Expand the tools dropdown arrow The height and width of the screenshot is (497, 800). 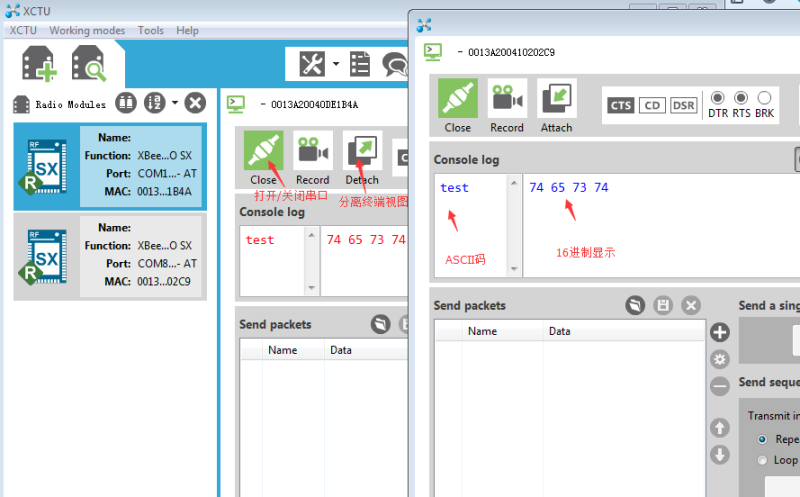click(x=336, y=64)
